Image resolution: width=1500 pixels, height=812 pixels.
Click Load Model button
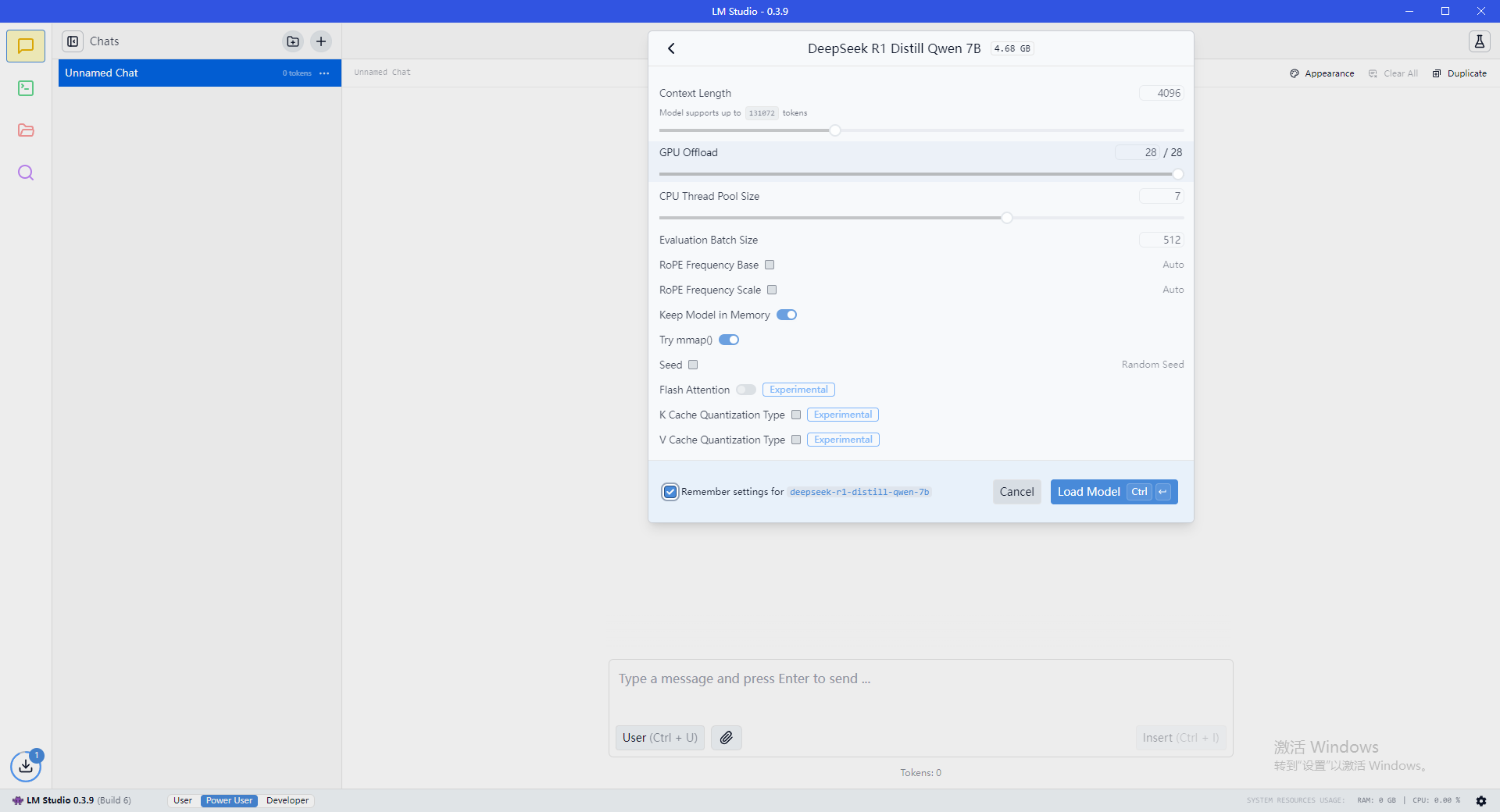tap(1114, 492)
